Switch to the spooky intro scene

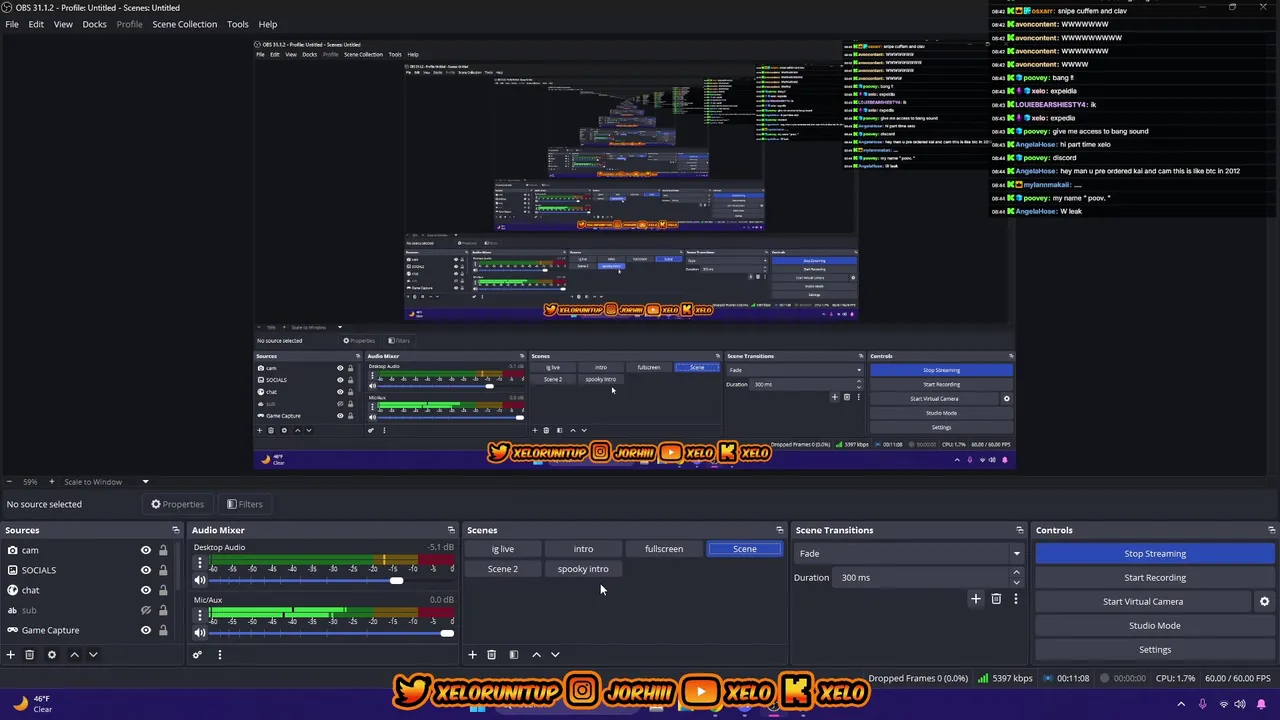583,569
